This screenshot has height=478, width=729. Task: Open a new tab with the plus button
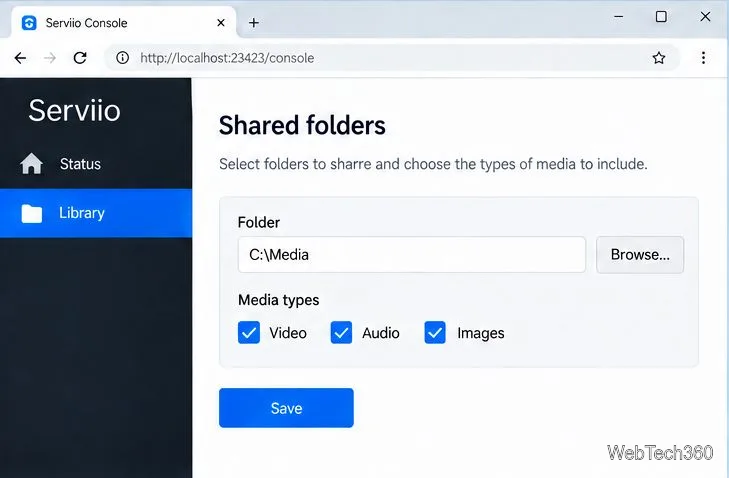[254, 23]
